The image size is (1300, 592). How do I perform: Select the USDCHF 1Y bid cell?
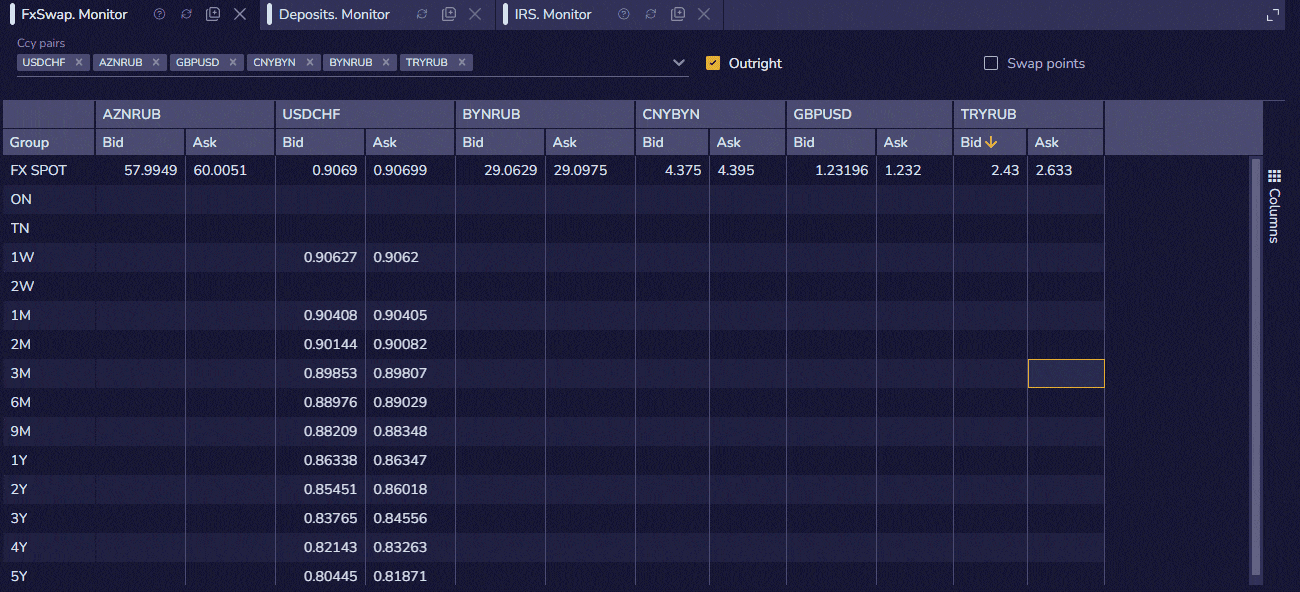320,460
